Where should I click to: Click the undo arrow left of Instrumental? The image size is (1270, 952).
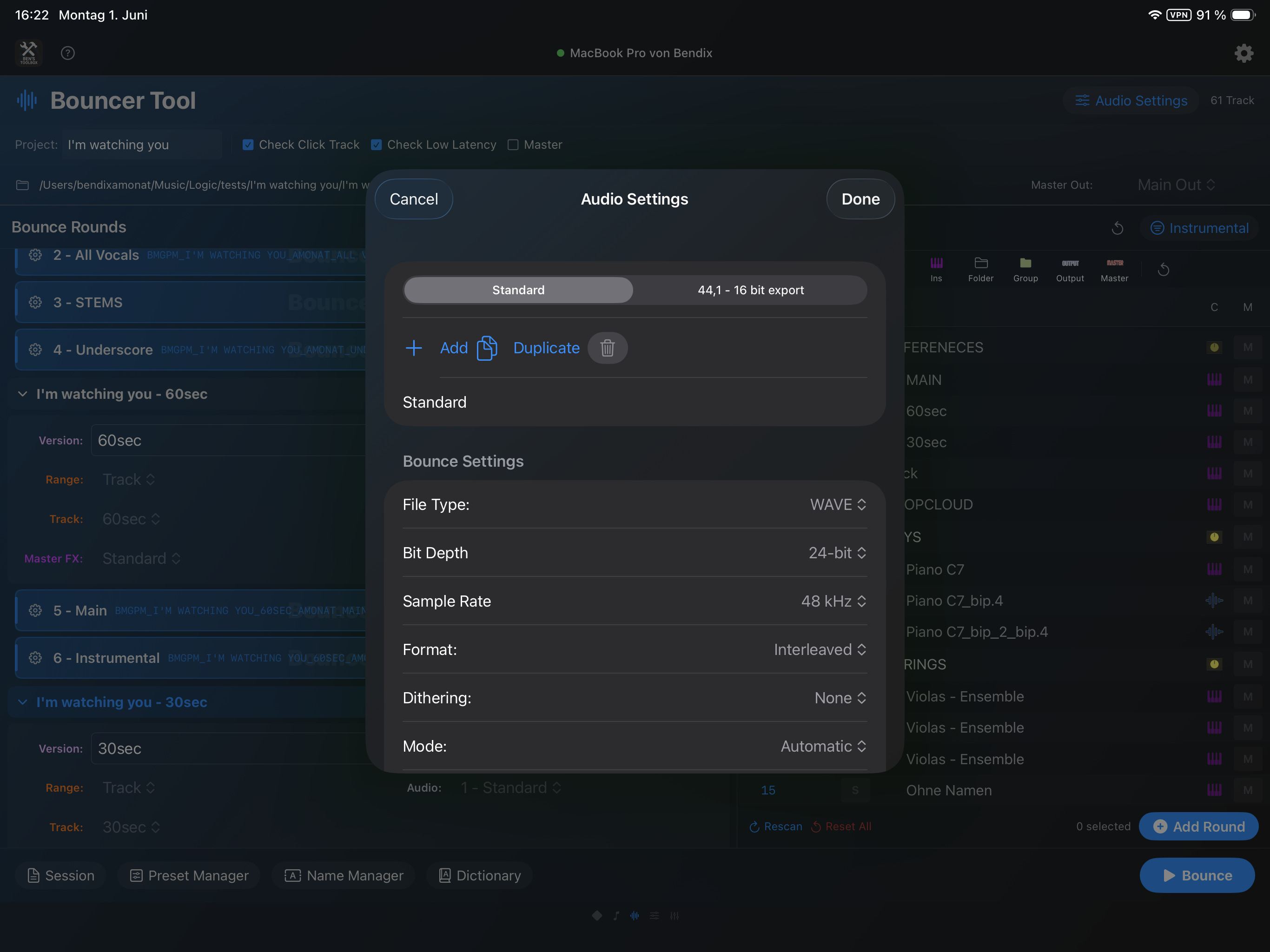pyautogui.click(x=1117, y=228)
